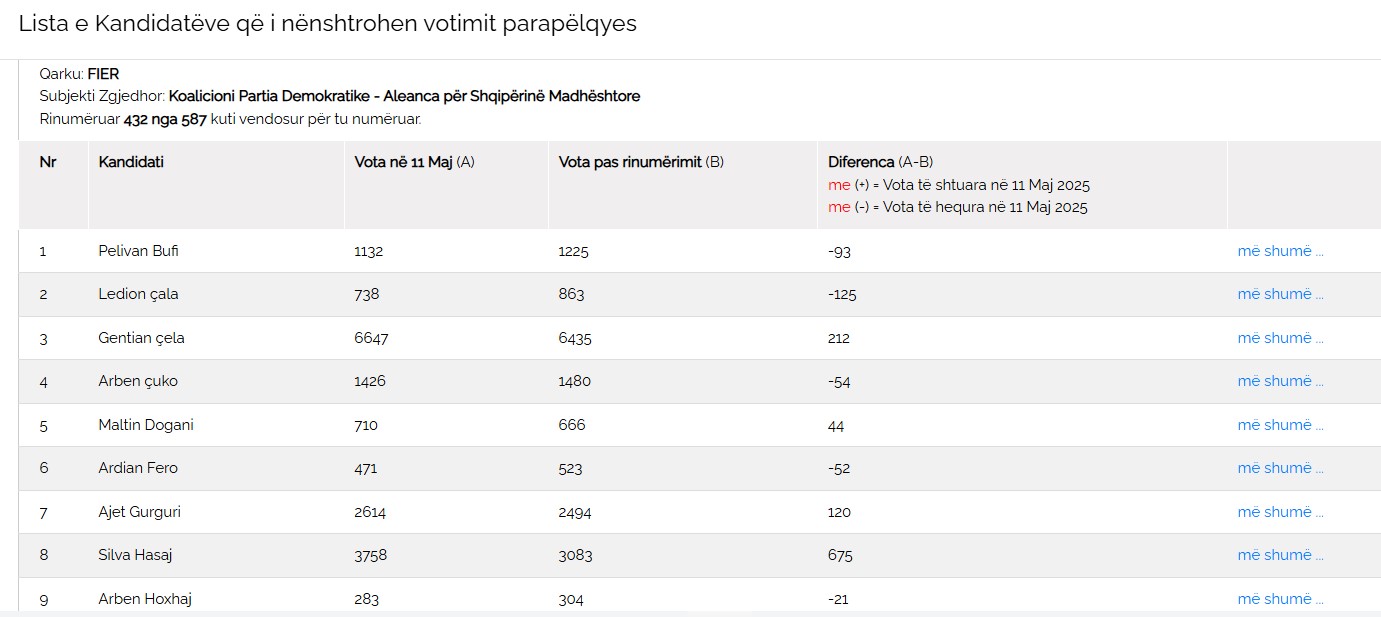
Task: Click the difference value 675
Action: click(x=839, y=555)
